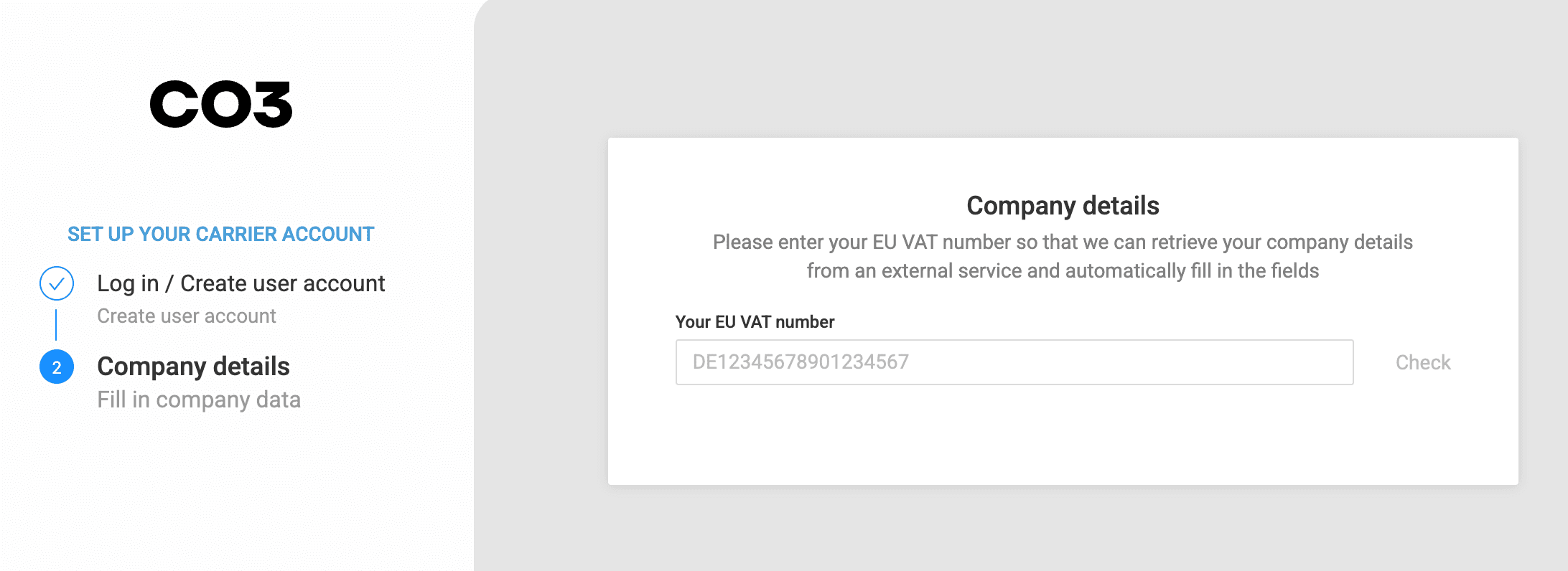Image resolution: width=1568 pixels, height=571 pixels.
Task: Open the Log in / Create user account step
Action: [x=241, y=283]
